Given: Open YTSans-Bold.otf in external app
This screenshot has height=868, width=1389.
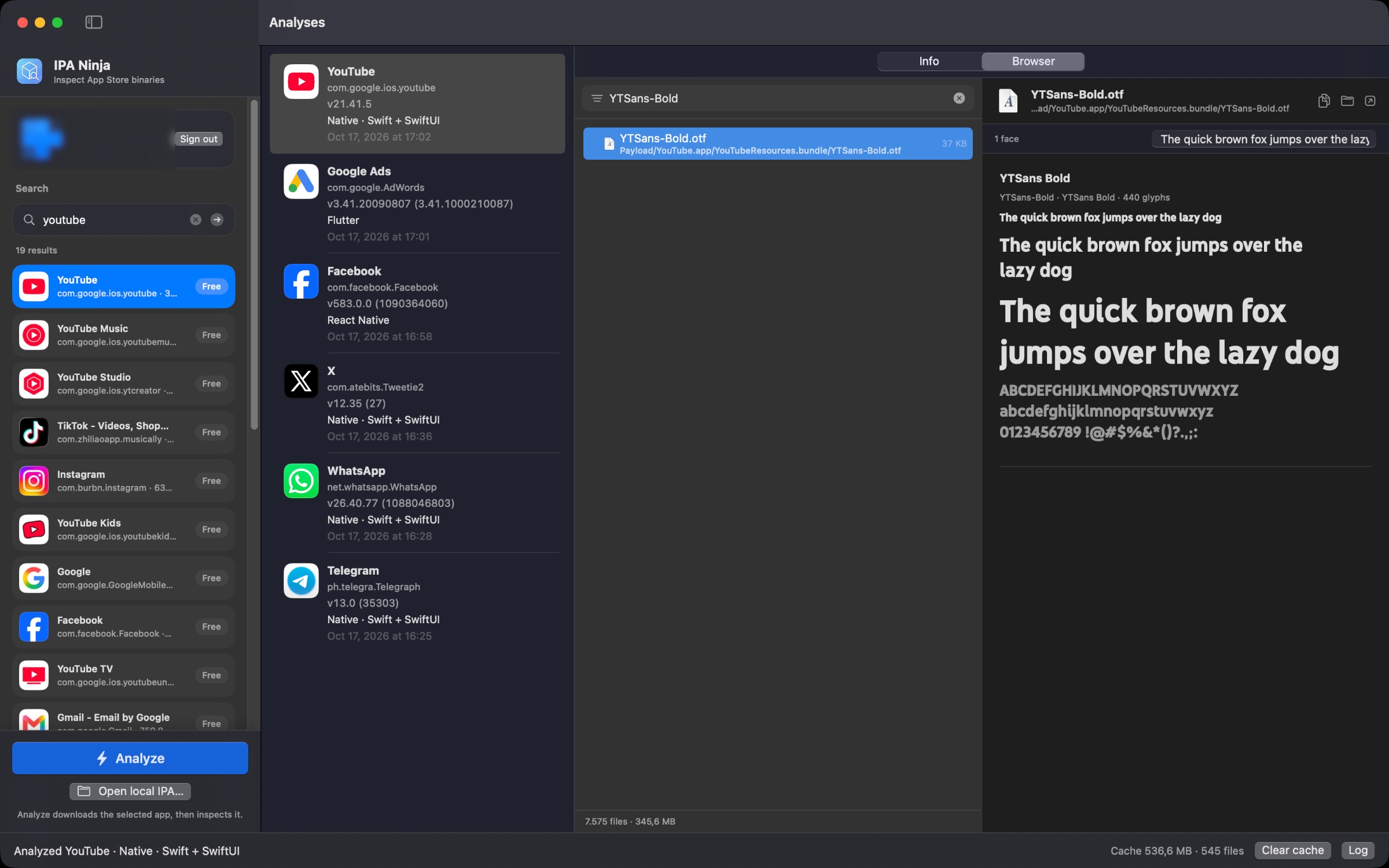Looking at the screenshot, I should [x=1370, y=101].
